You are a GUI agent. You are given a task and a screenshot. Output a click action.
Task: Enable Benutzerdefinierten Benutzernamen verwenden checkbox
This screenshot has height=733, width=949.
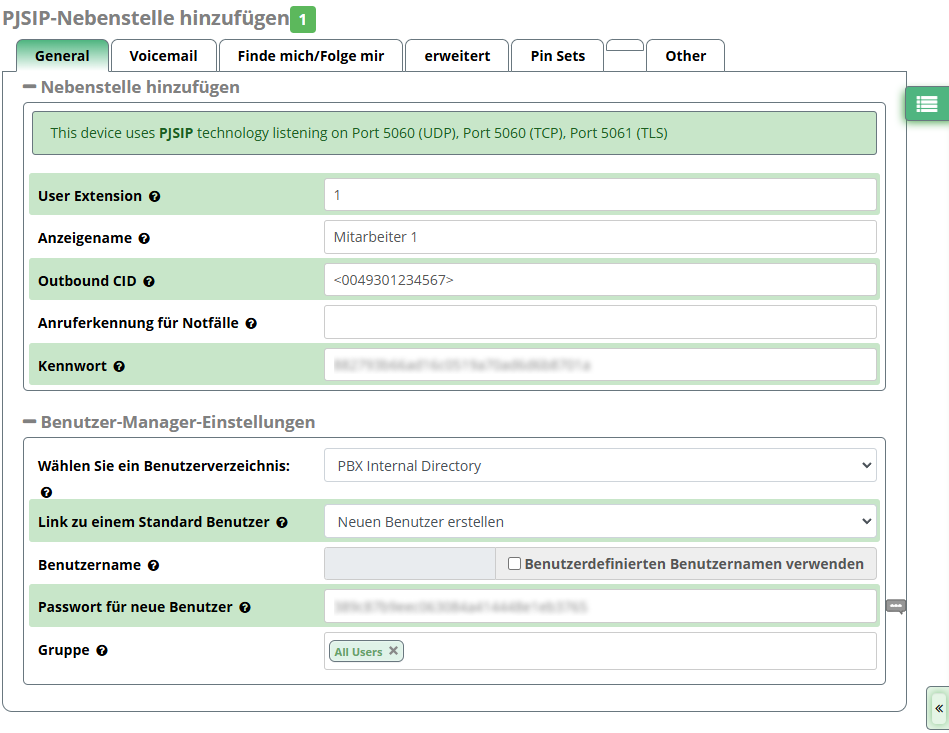pos(514,564)
